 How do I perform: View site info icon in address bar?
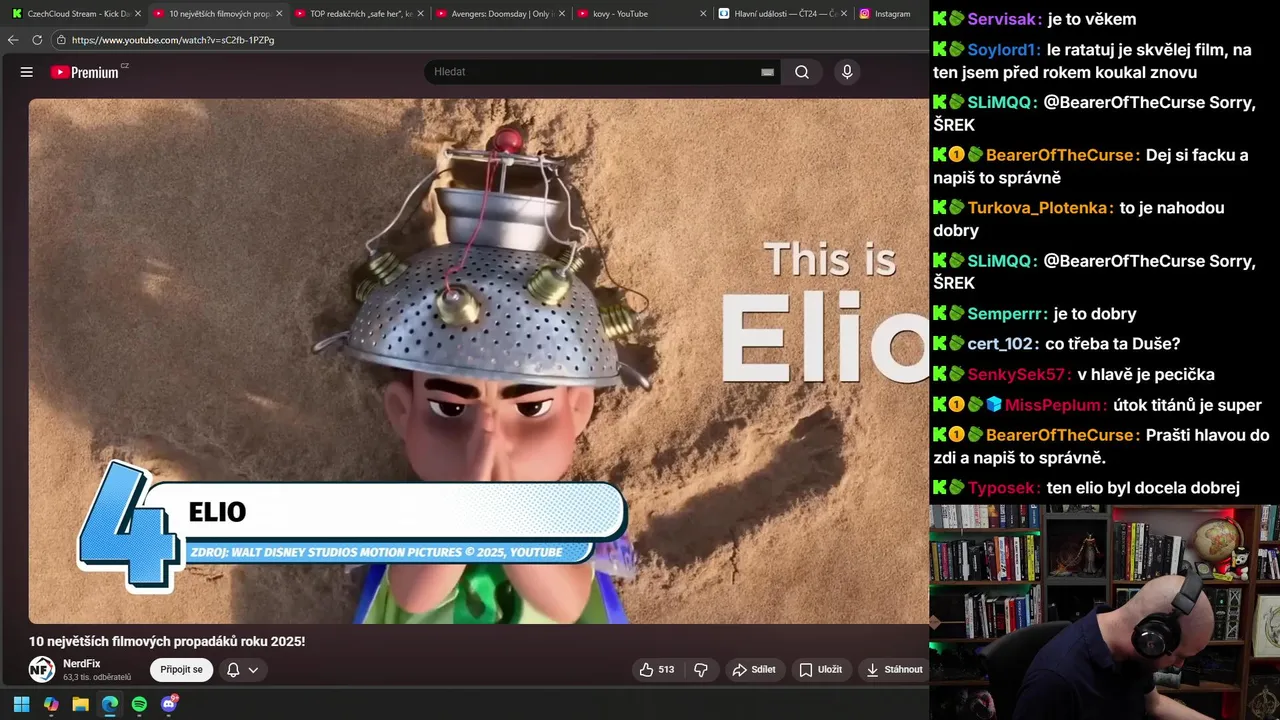click(x=61, y=40)
